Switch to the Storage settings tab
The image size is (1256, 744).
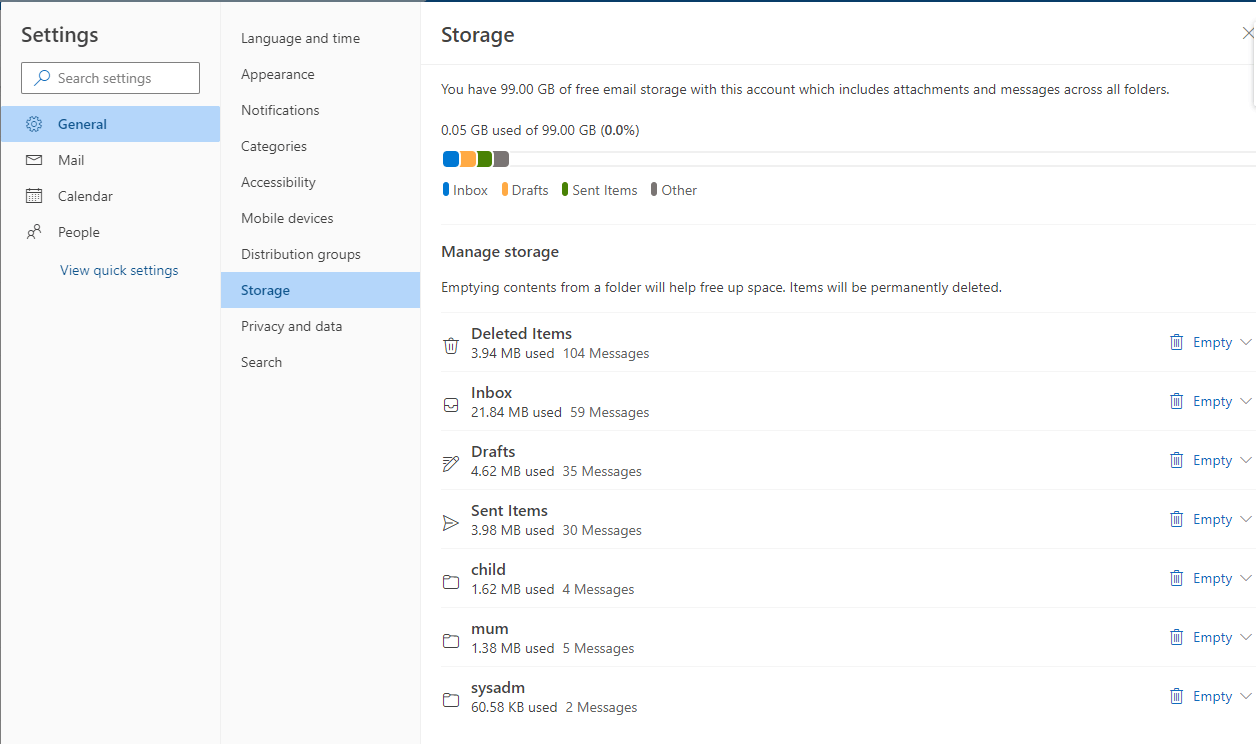[265, 290]
